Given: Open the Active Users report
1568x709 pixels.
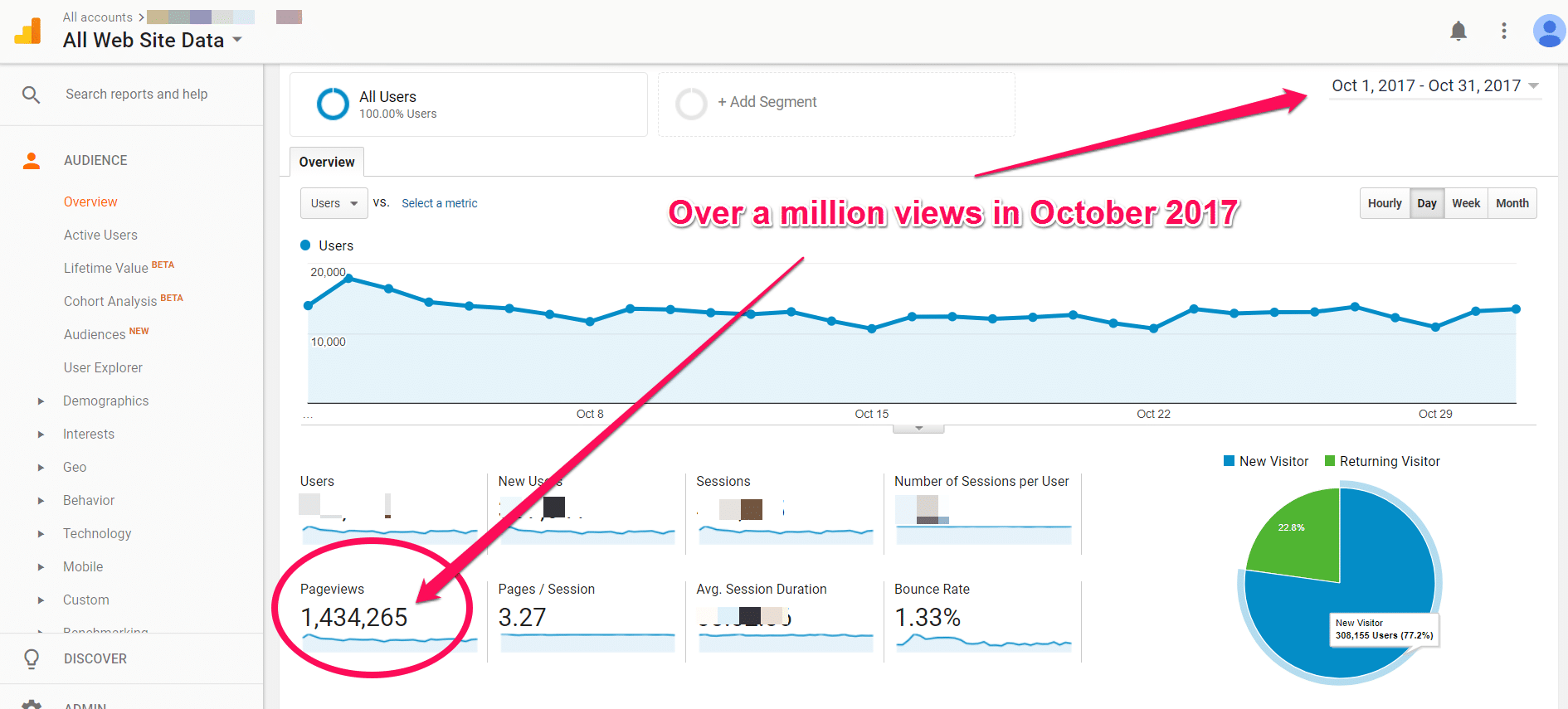Looking at the screenshot, I should tap(100, 236).
